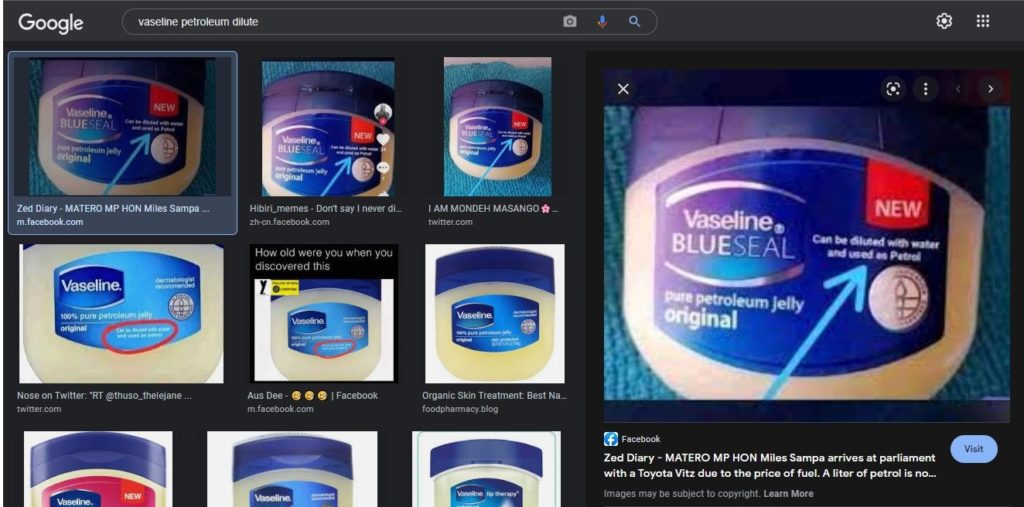Screen dimensions: 1024x507
Task: Open the Aus Dee Facebook meme thumbnail
Action: click(x=324, y=314)
